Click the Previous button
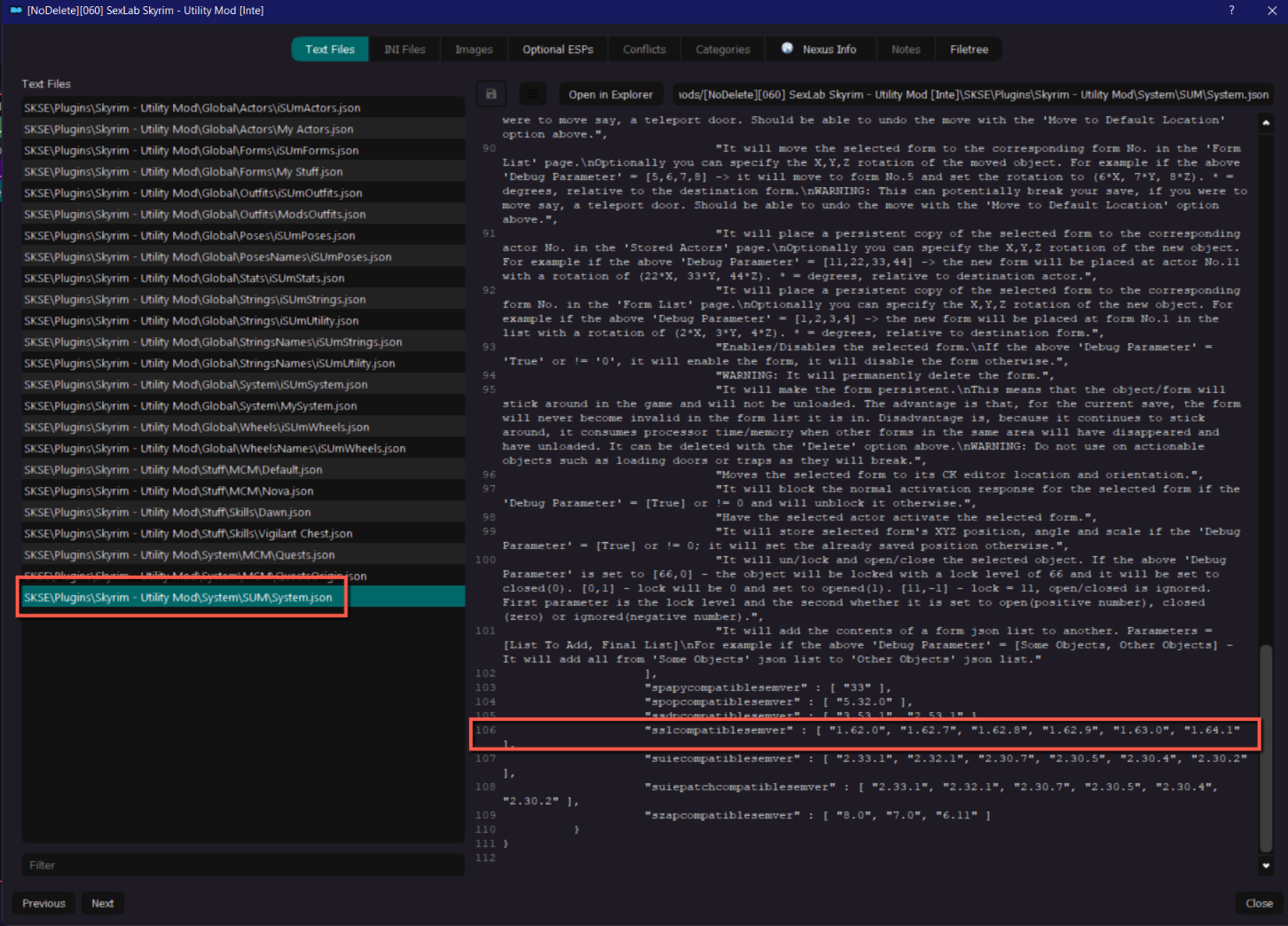1288x926 pixels. point(43,903)
